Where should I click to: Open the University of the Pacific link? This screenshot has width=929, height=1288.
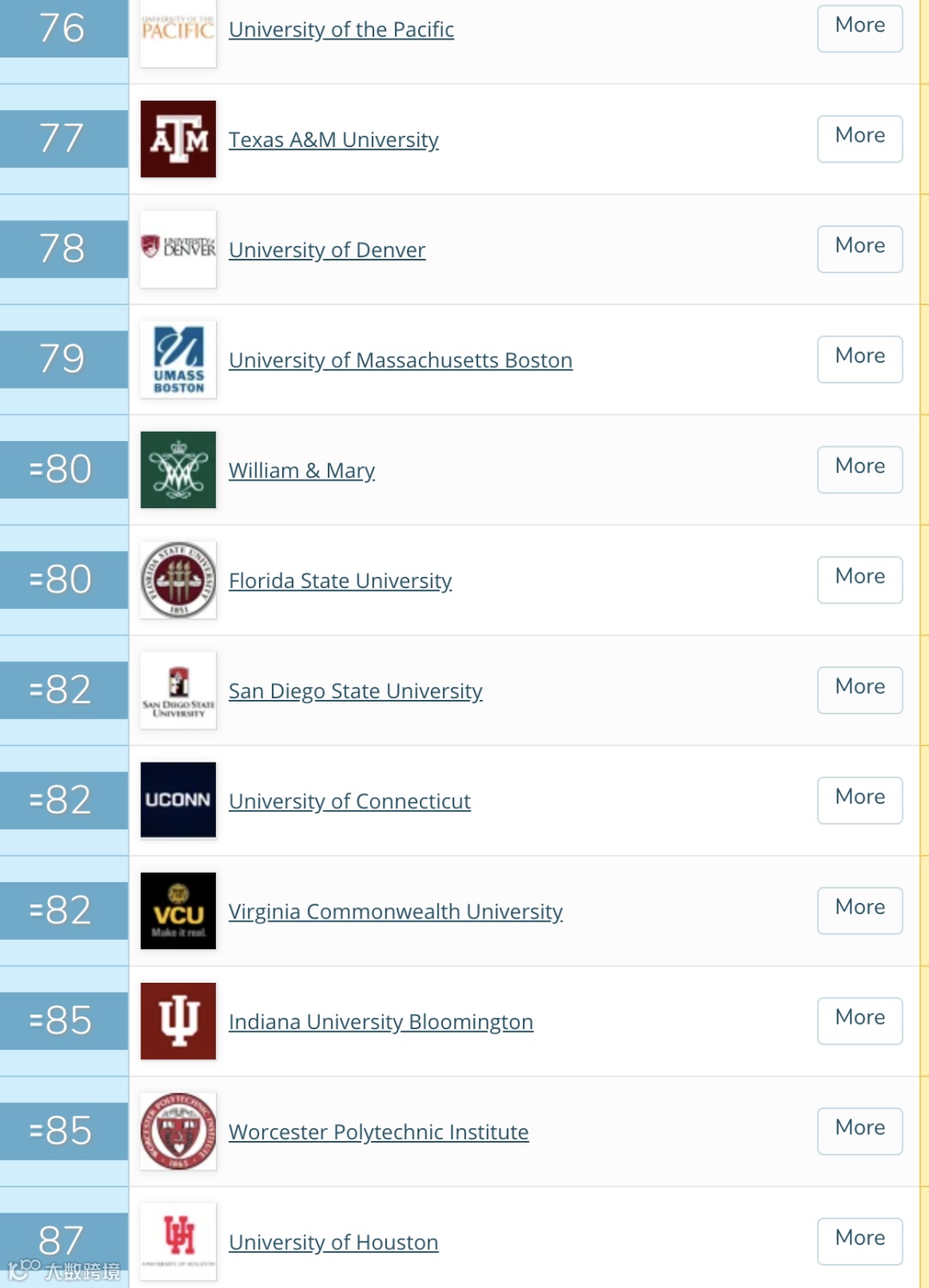pos(341,29)
